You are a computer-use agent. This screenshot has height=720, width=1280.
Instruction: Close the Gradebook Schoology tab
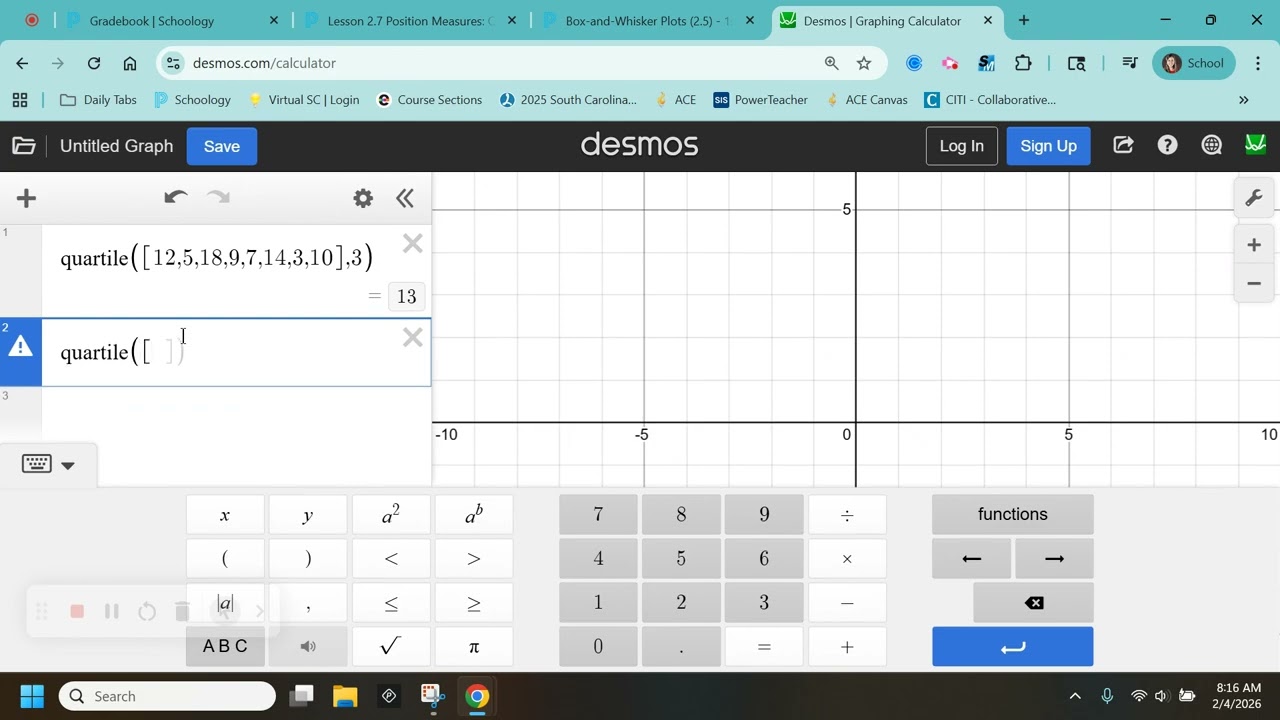point(274,20)
